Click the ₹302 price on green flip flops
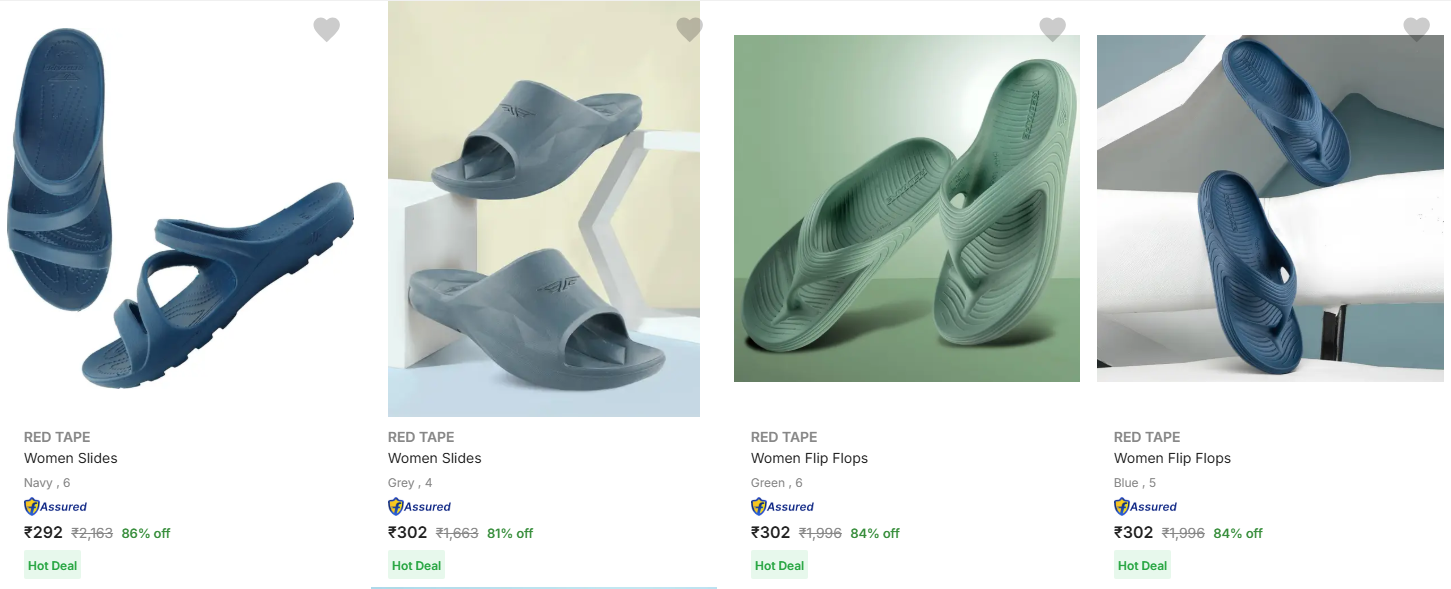 pyautogui.click(x=771, y=533)
